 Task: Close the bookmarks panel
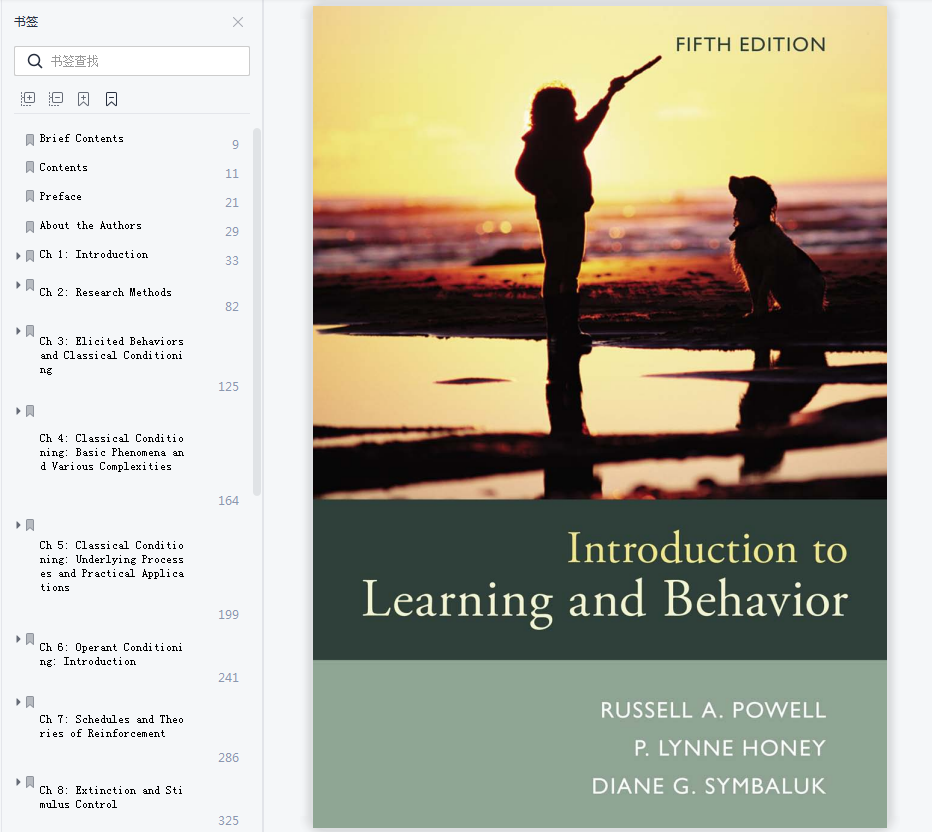pyautogui.click(x=238, y=22)
